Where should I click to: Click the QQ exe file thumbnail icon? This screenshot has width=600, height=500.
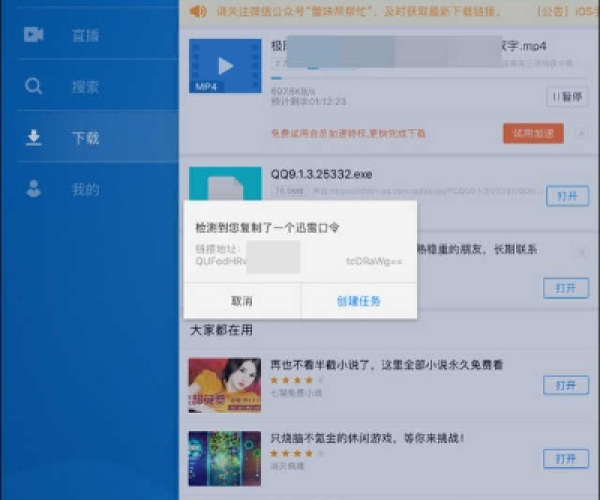pos(225,184)
